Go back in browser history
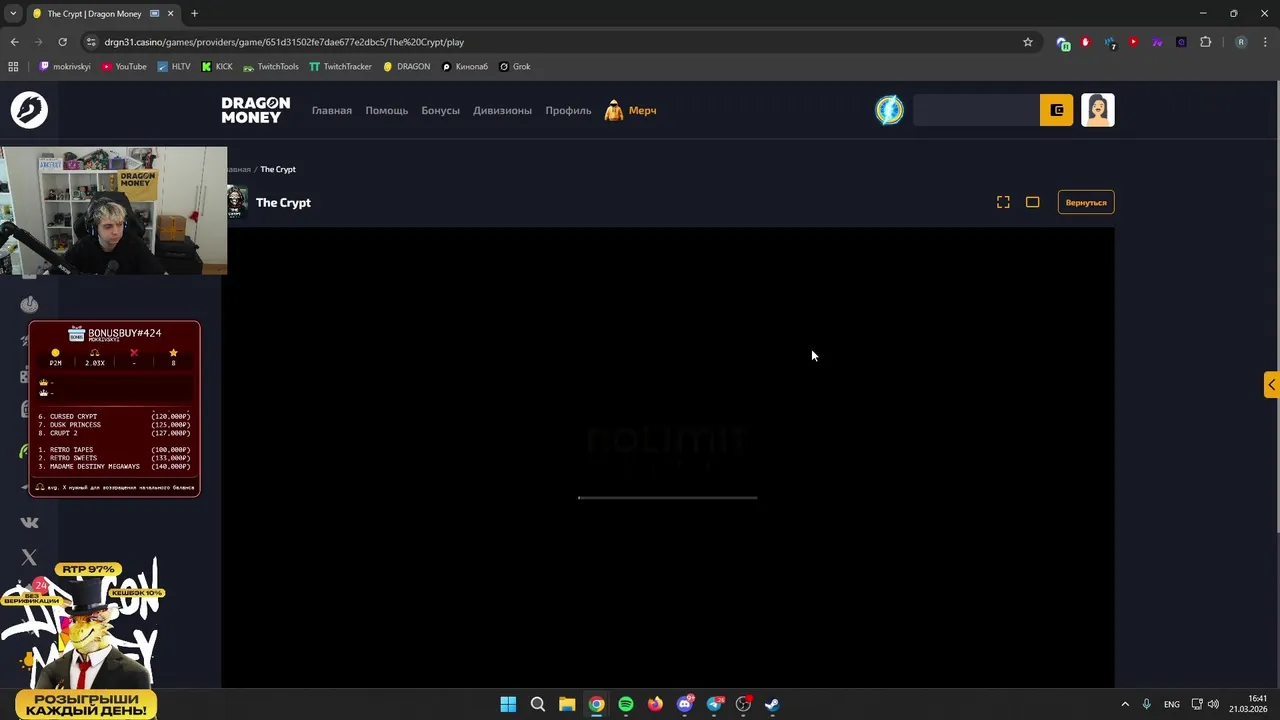The width and height of the screenshot is (1280, 720). click(x=14, y=42)
